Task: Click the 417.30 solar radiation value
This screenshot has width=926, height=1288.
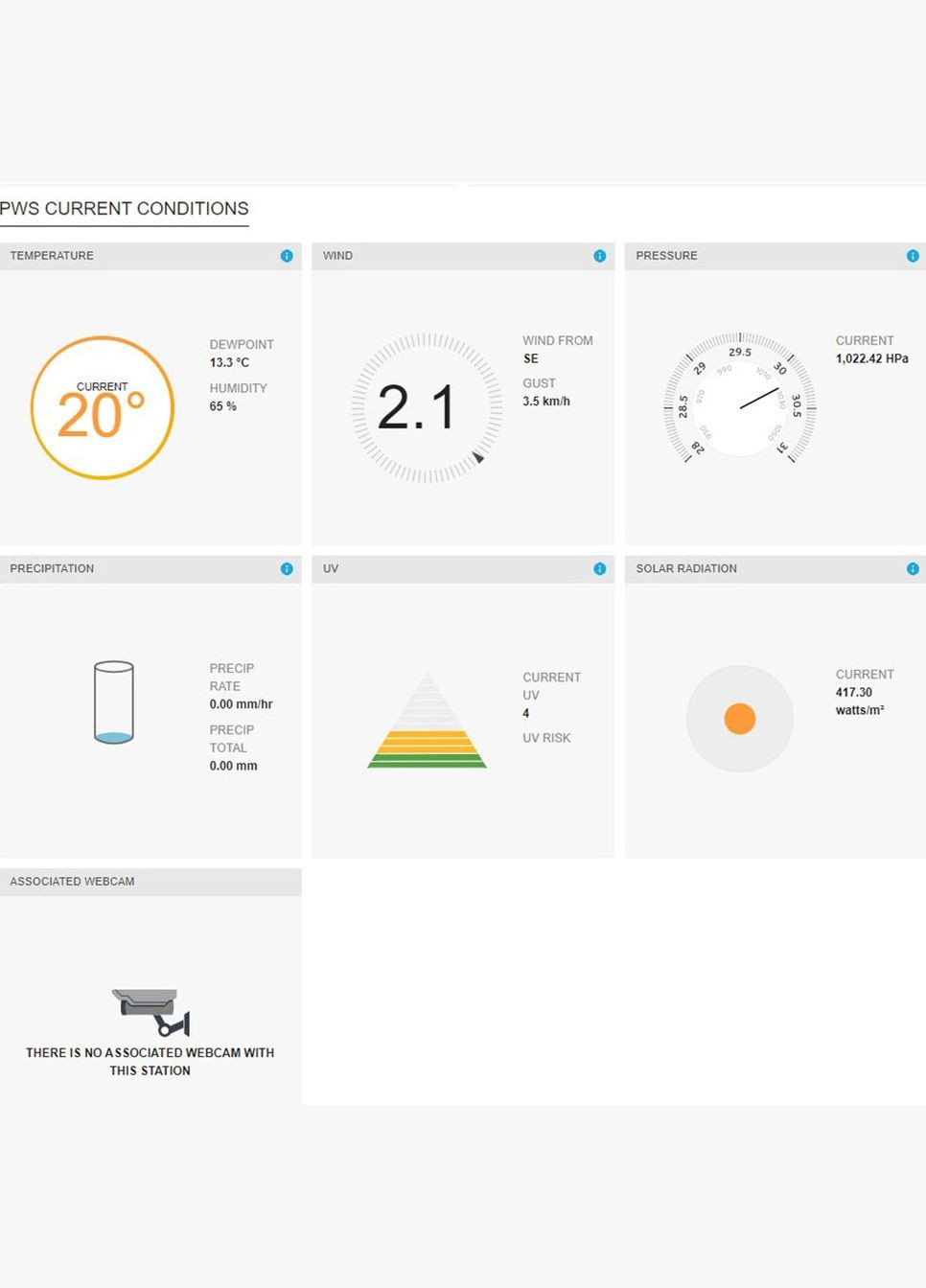Action: tap(854, 692)
